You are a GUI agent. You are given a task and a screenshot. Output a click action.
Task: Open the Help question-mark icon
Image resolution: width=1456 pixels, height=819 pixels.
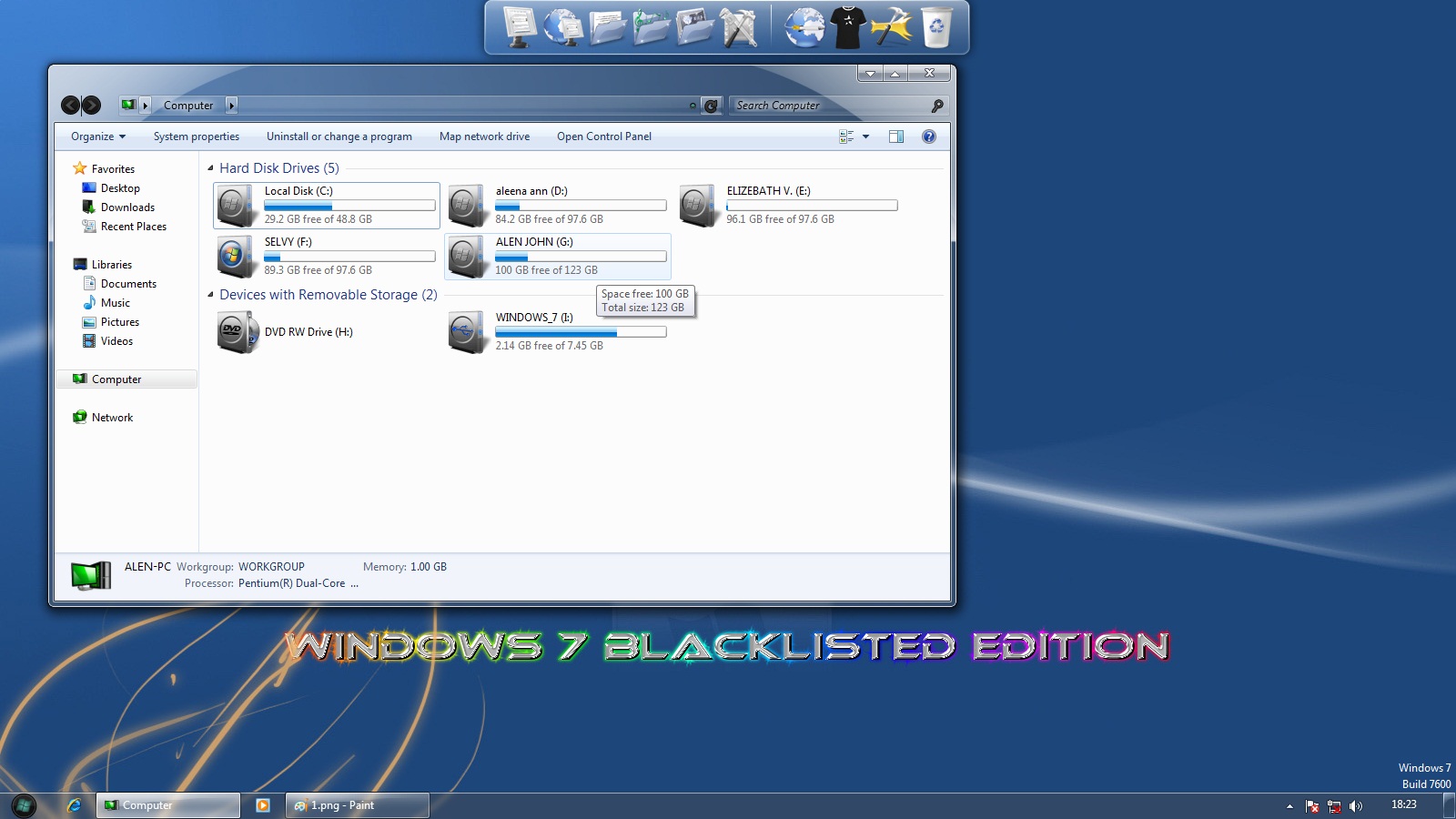pyautogui.click(x=929, y=136)
